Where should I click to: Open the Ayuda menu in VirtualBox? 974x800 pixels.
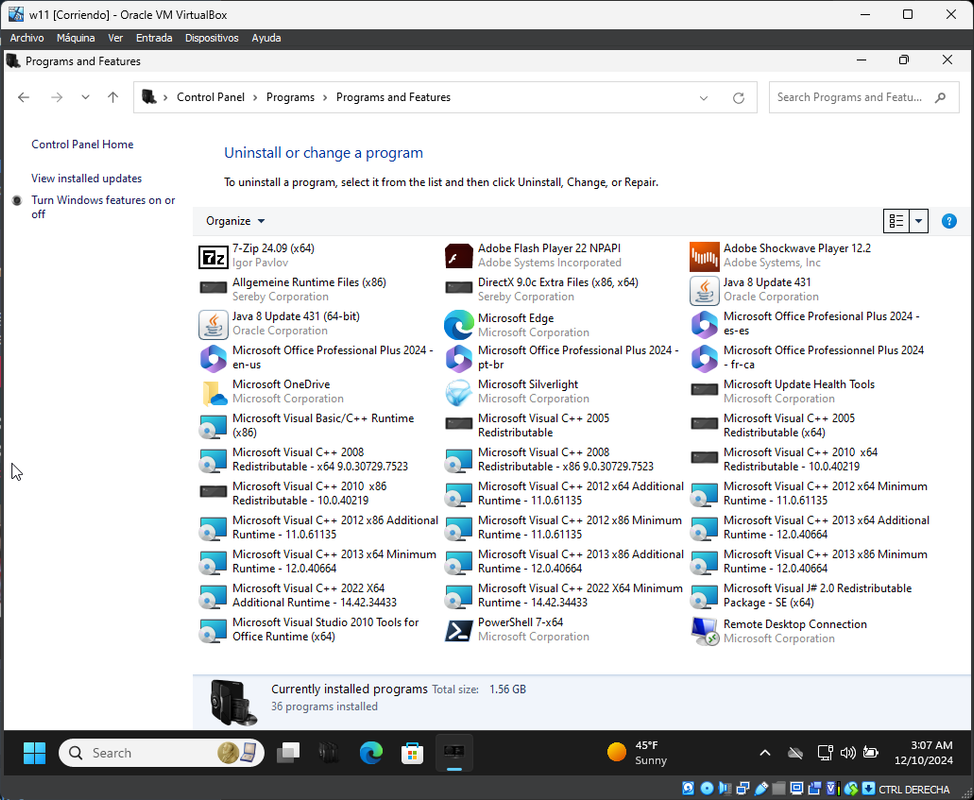point(266,38)
